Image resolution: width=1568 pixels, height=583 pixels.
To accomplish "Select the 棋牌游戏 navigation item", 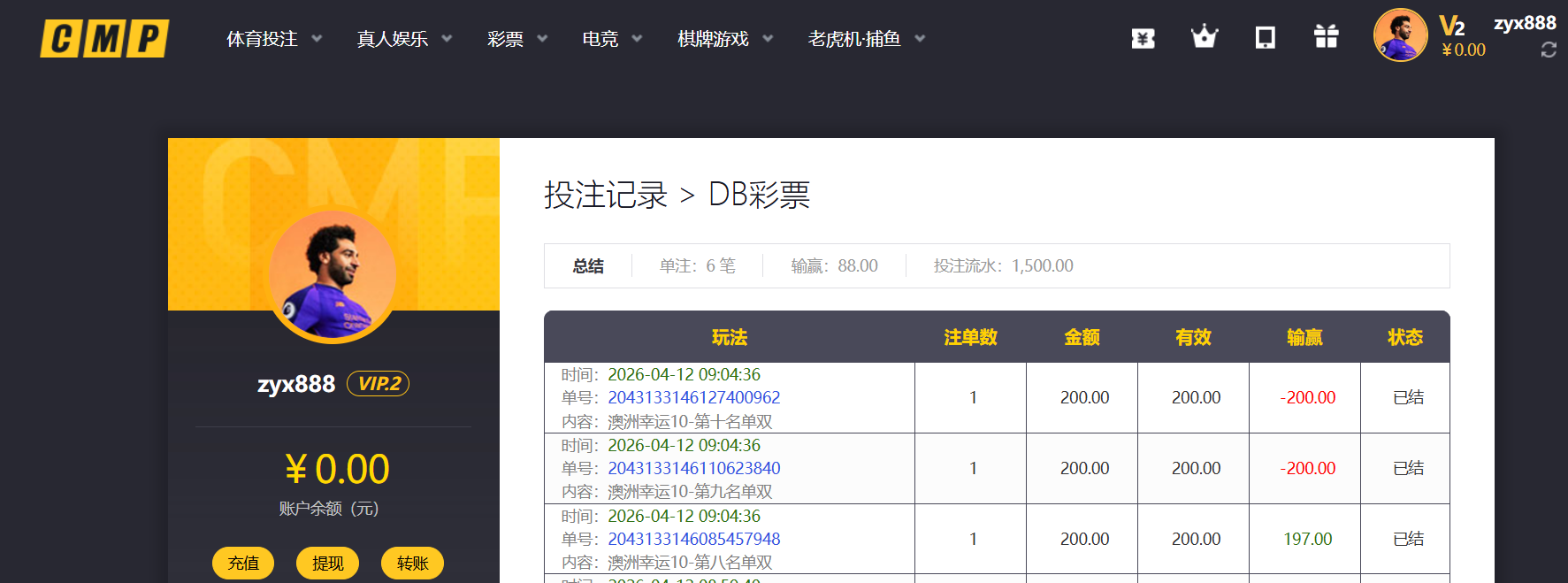I will tap(724, 39).
